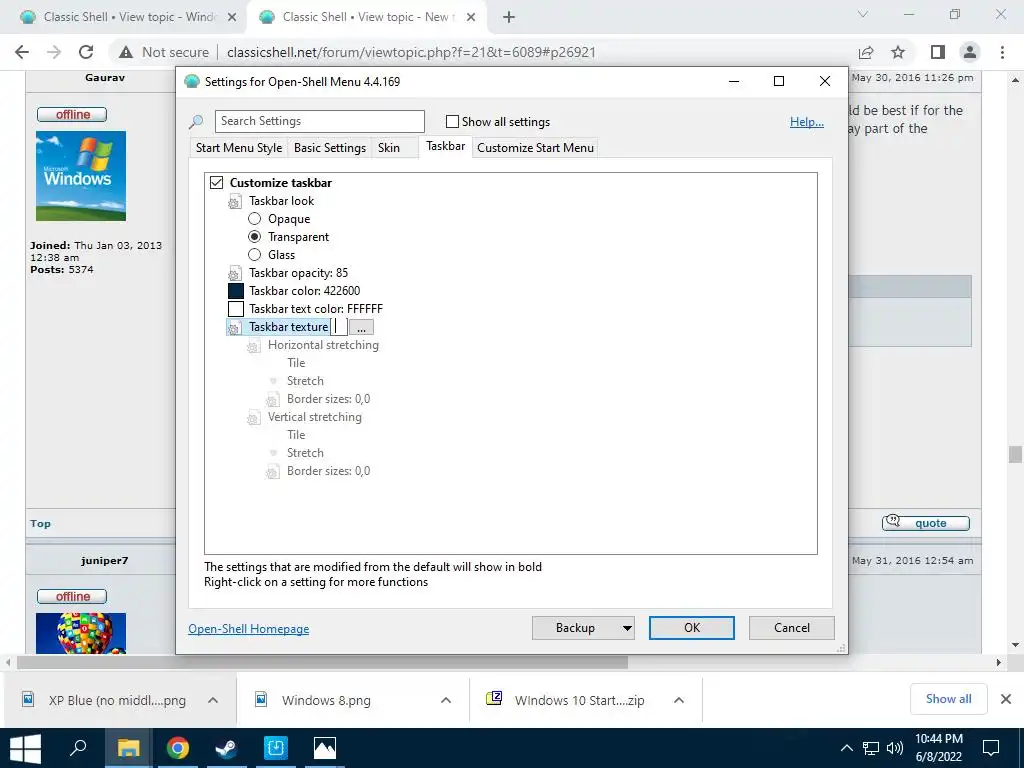Click the icon beside vertical Border sizes
Screen dimensions: 1024x768
click(272, 472)
